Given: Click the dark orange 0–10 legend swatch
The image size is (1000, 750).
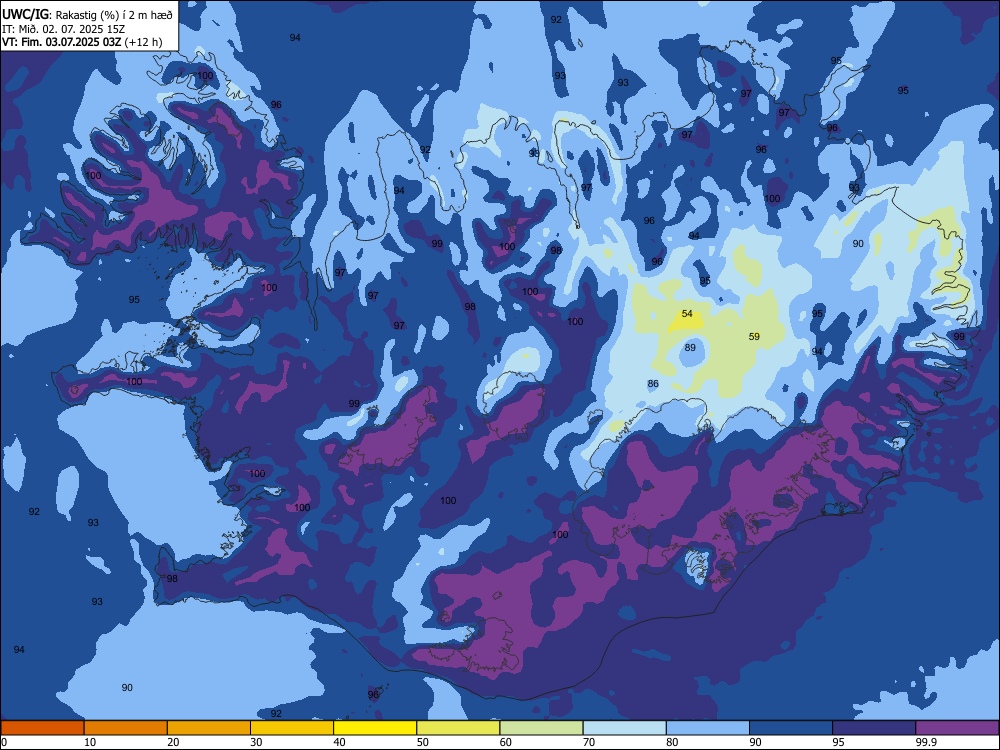Looking at the screenshot, I should (x=42, y=728).
